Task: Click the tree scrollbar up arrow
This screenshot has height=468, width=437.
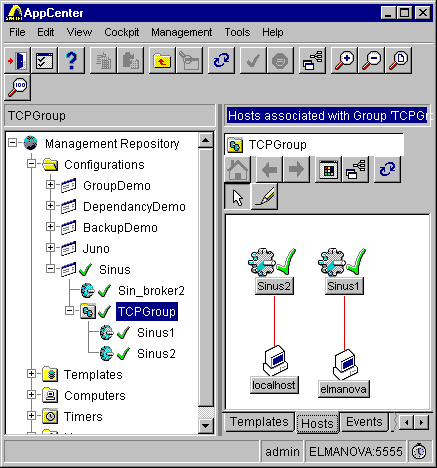Action: tap(206, 140)
